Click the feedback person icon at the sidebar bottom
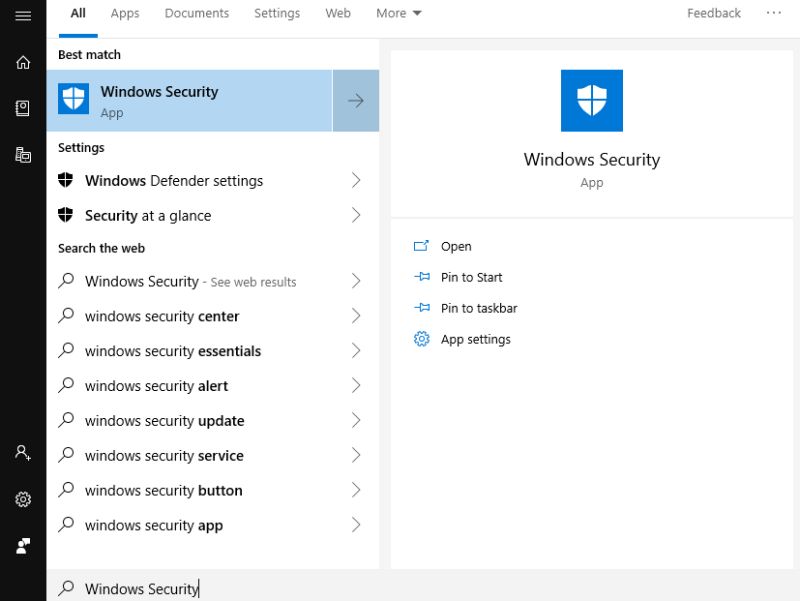 click(x=23, y=546)
